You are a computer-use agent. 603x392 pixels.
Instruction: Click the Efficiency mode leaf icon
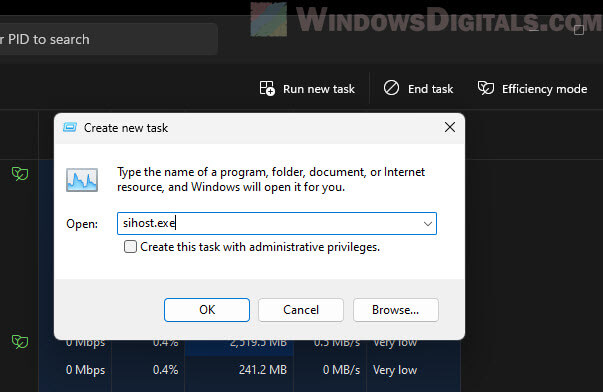point(486,88)
